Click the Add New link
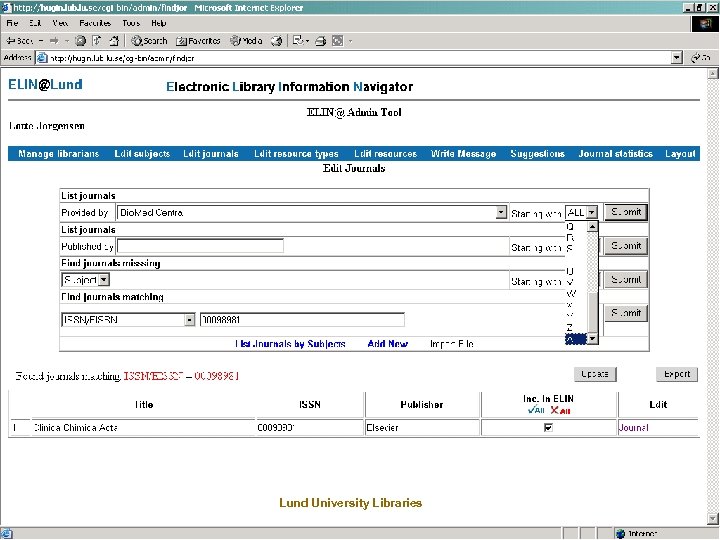The width and height of the screenshot is (720, 540). 388,344
